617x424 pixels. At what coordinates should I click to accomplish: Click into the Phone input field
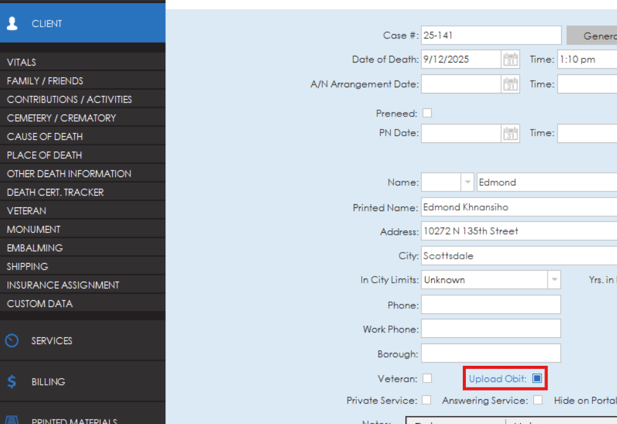click(x=490, y=305)
